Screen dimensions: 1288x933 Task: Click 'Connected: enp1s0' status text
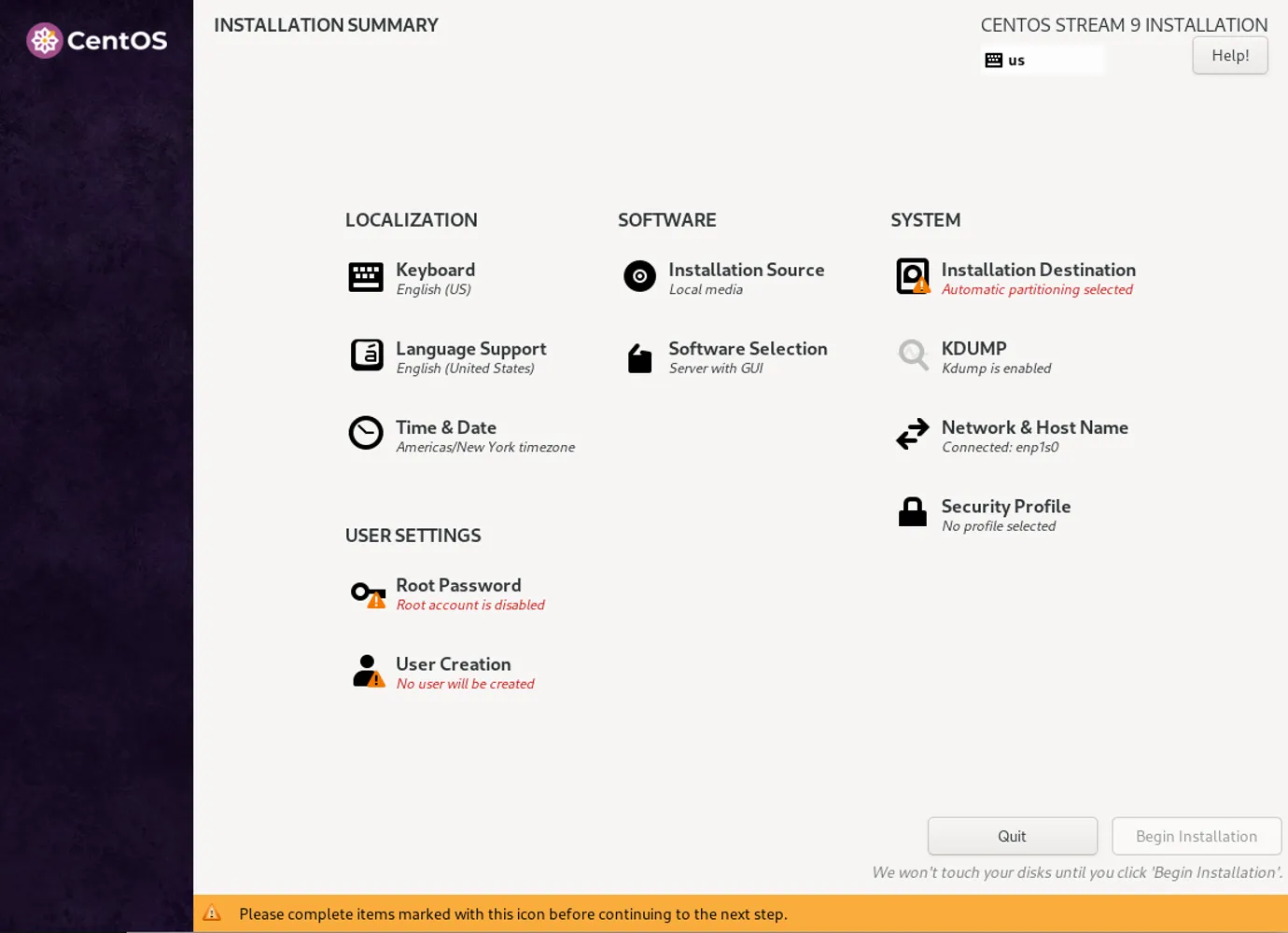(1000, 447)
